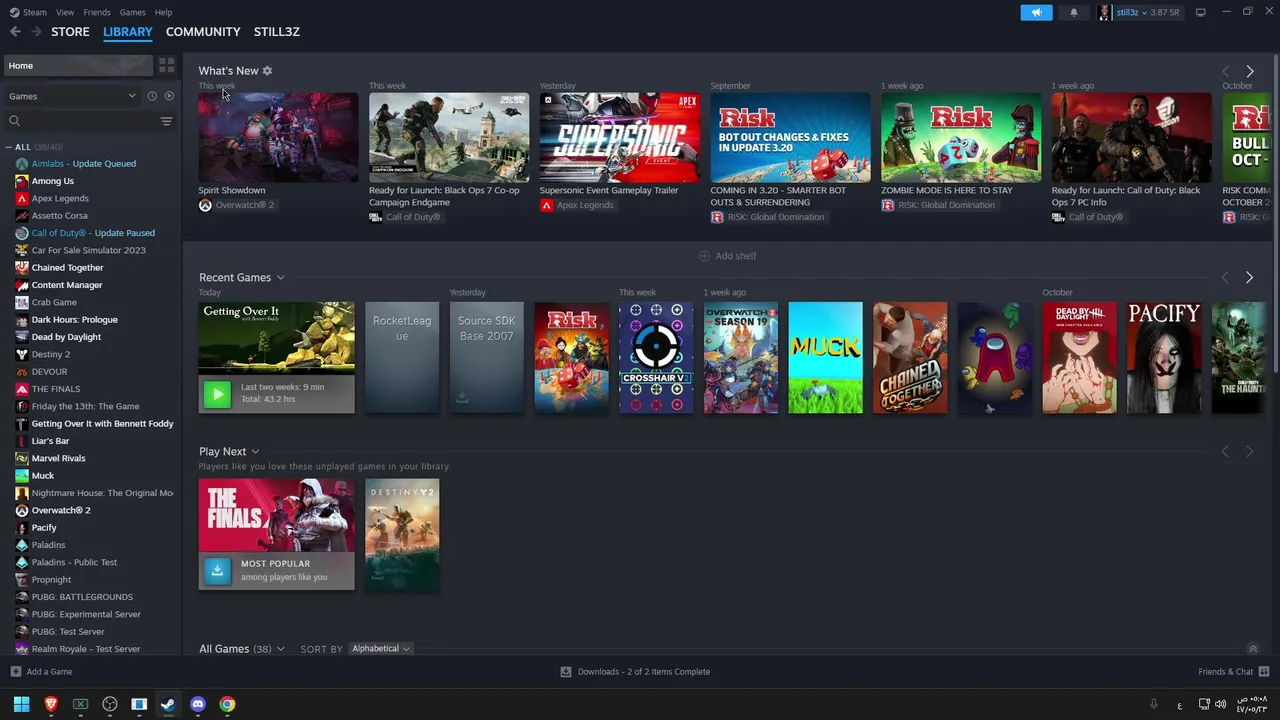The width and height of the screenshot is (1280, 720).
Task: Switch to the STORE tab
Action: click(70, 32)
